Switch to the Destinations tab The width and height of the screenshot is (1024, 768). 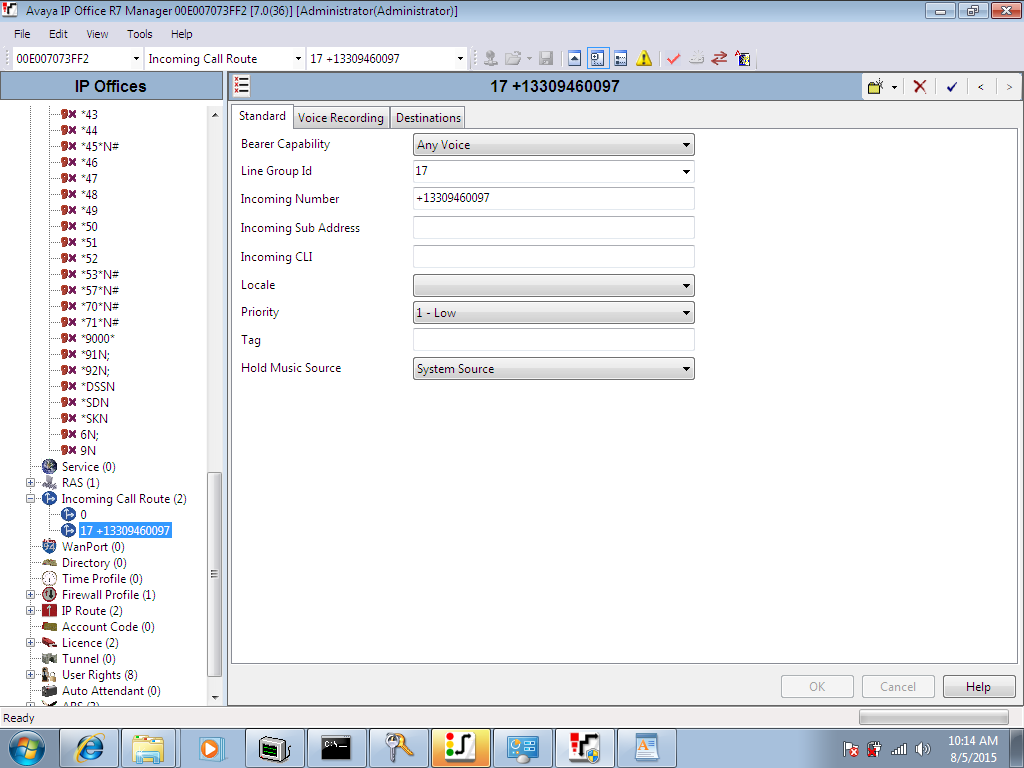click(428, 118)
